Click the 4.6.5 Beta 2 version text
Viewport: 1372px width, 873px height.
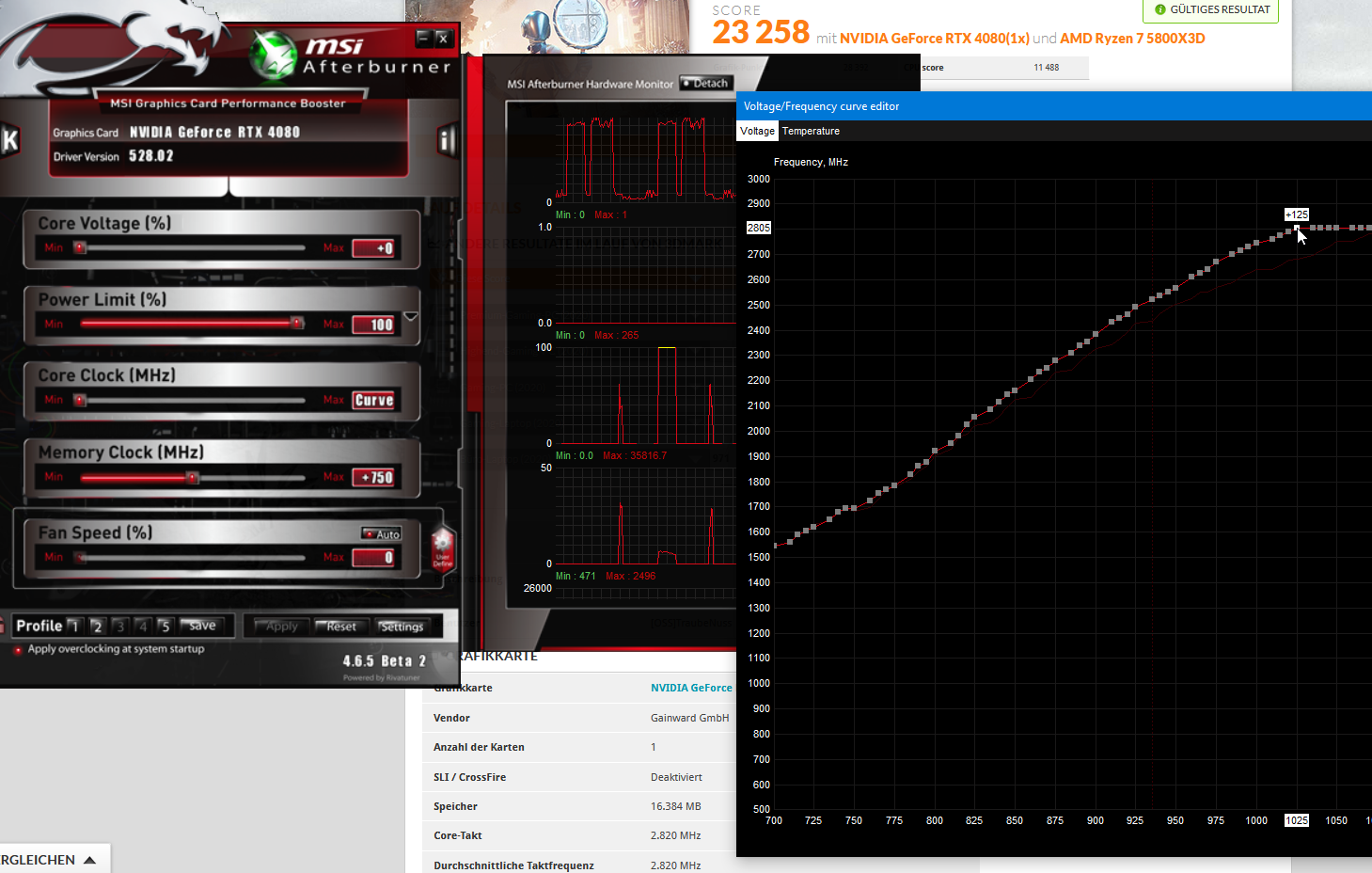pos(384,661)
